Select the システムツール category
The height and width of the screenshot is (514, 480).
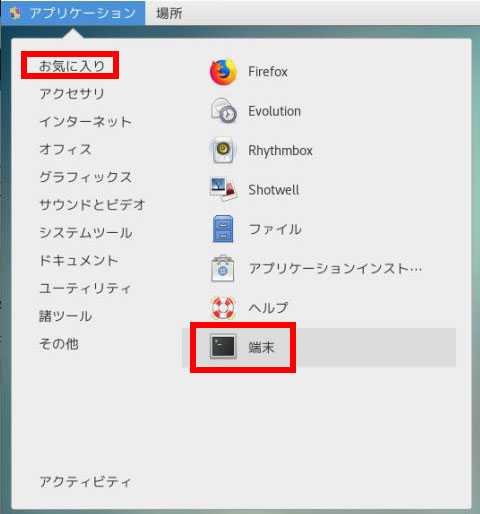pos(86,233)
